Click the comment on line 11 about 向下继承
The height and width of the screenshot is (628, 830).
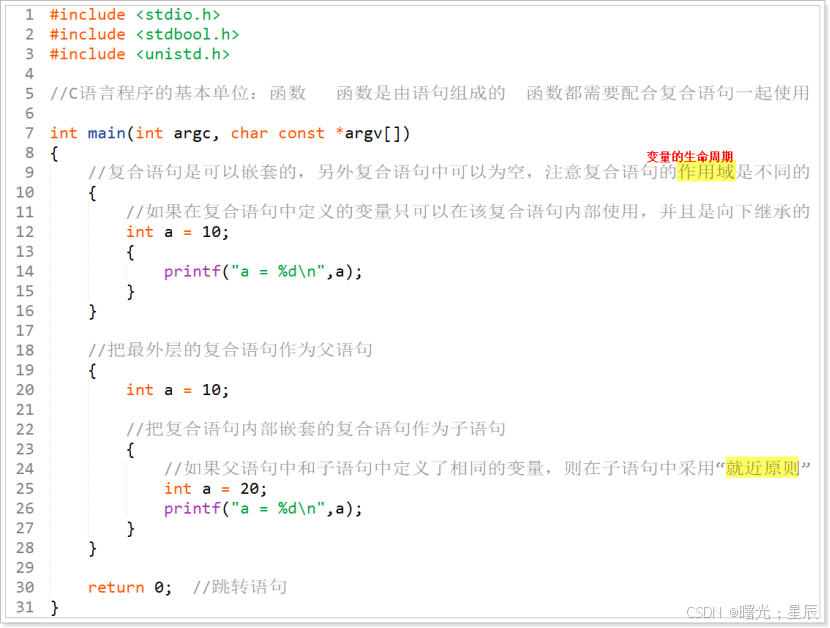coord(468,212)
